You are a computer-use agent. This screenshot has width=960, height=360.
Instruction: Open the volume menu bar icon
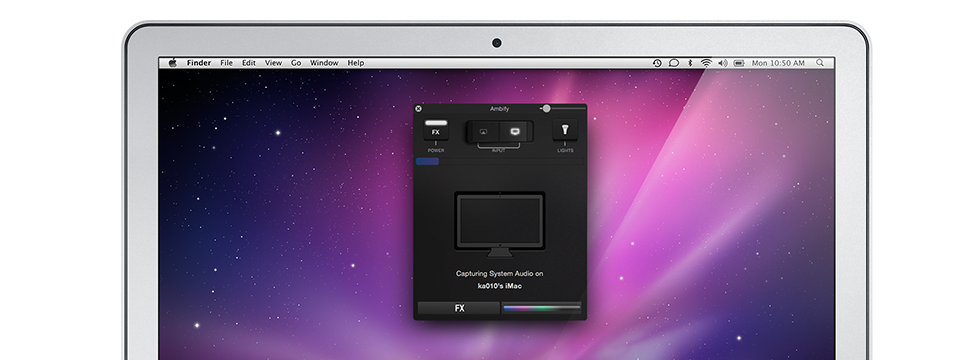coord(722,62)
